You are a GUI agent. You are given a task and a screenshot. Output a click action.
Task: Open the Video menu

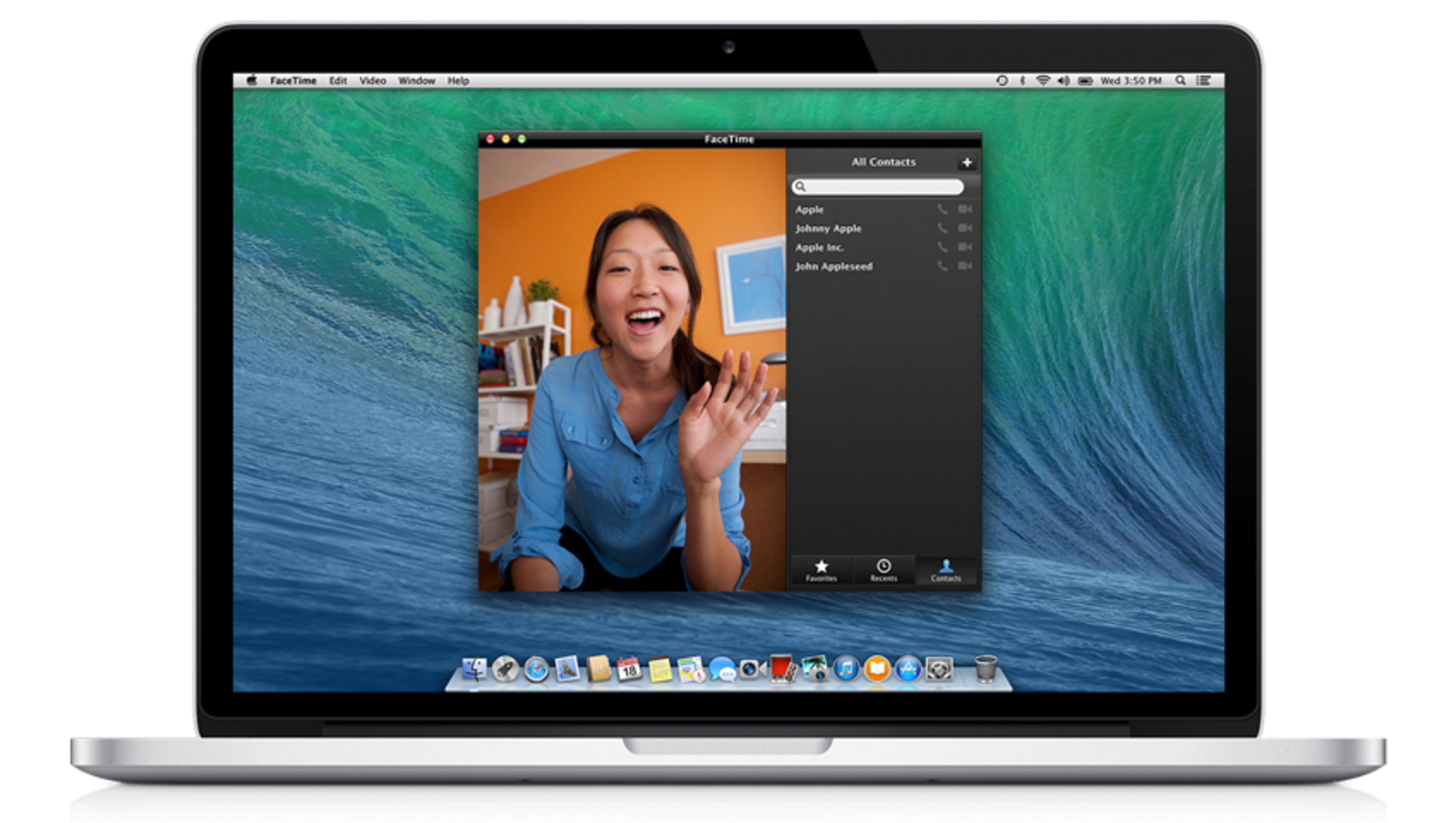[x=372, y=81]
